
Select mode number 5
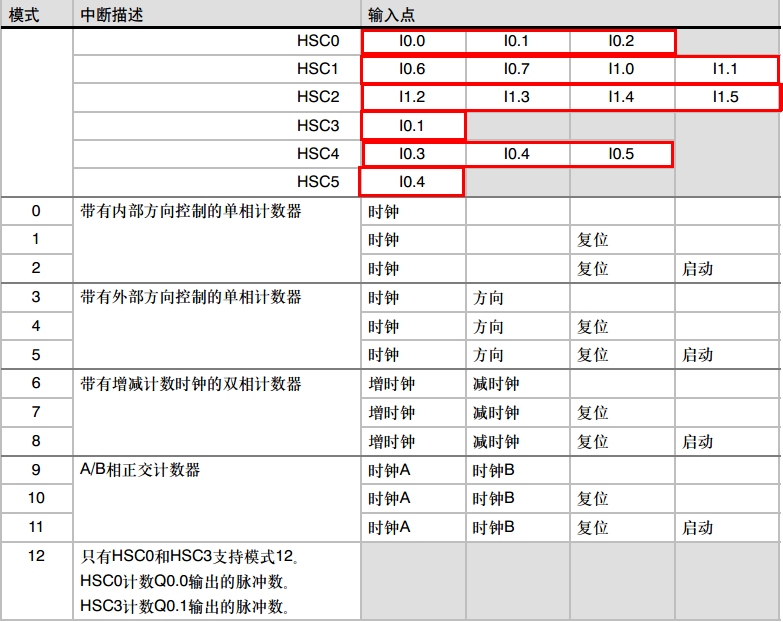36,354
